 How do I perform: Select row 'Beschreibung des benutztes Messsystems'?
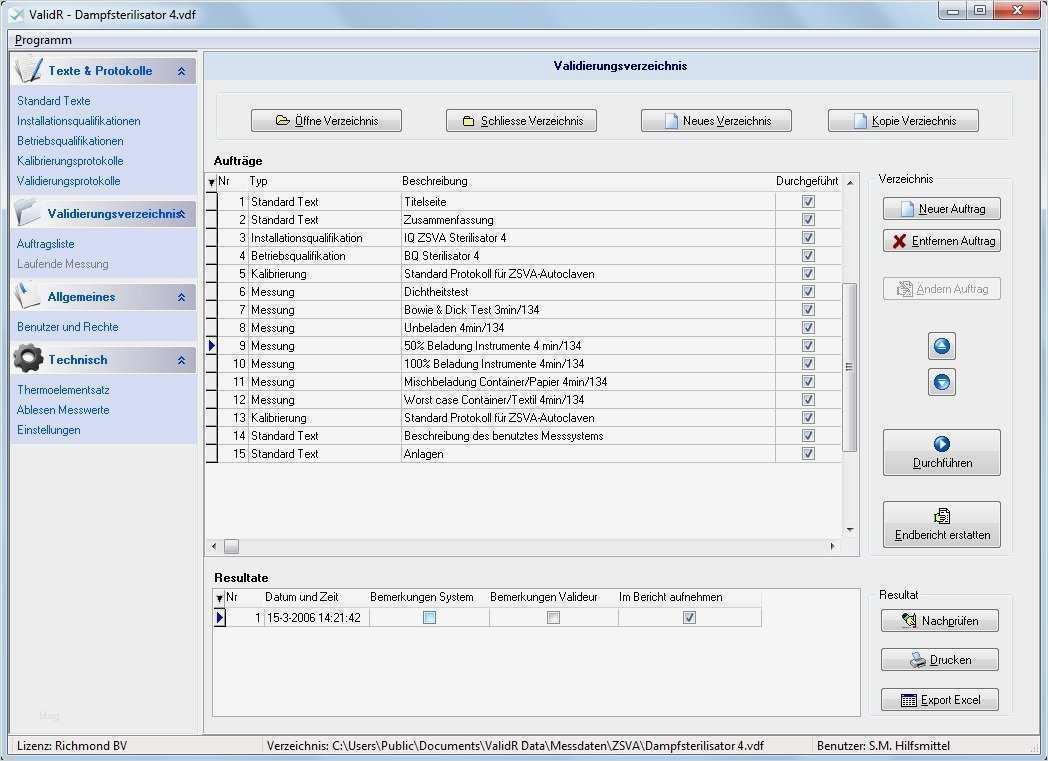click(x=523, y=436)
